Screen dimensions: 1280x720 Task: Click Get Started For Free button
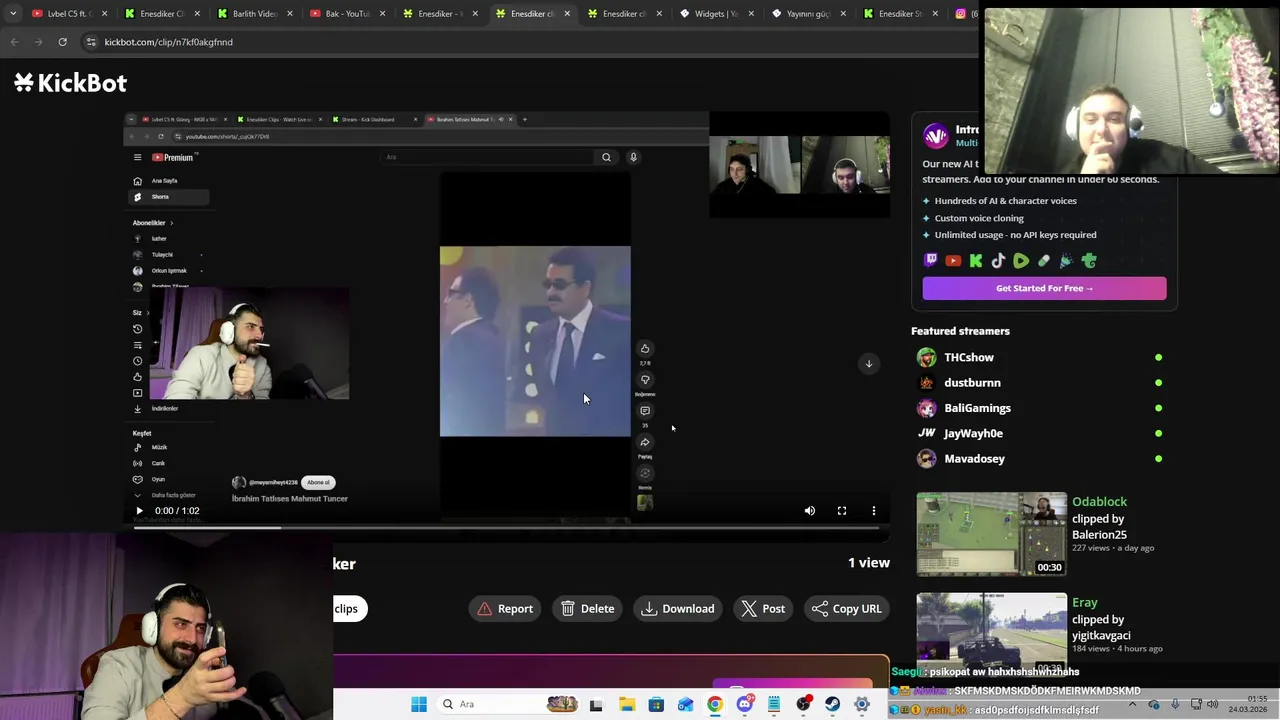(1044, 288)
